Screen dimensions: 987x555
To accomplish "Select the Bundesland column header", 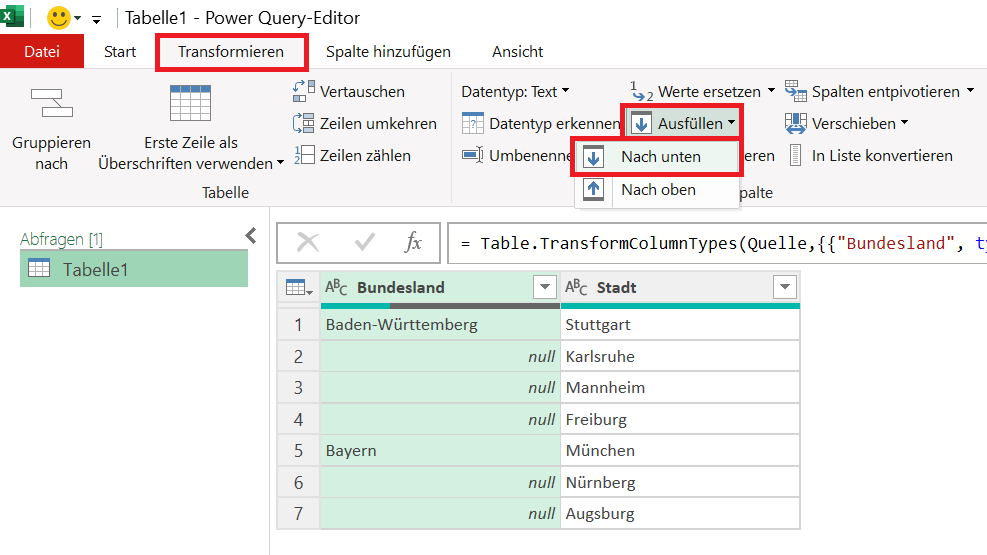I will point(441,288).
